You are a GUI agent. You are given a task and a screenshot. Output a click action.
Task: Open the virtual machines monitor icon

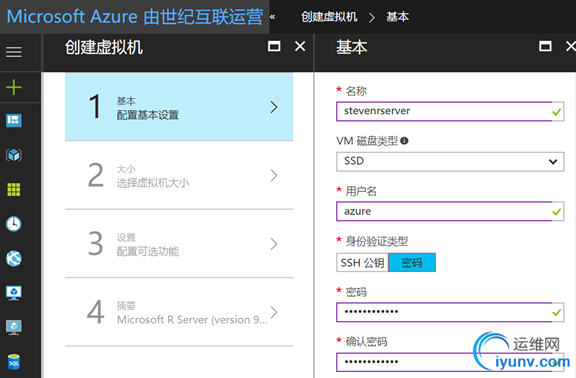(14, 293)
